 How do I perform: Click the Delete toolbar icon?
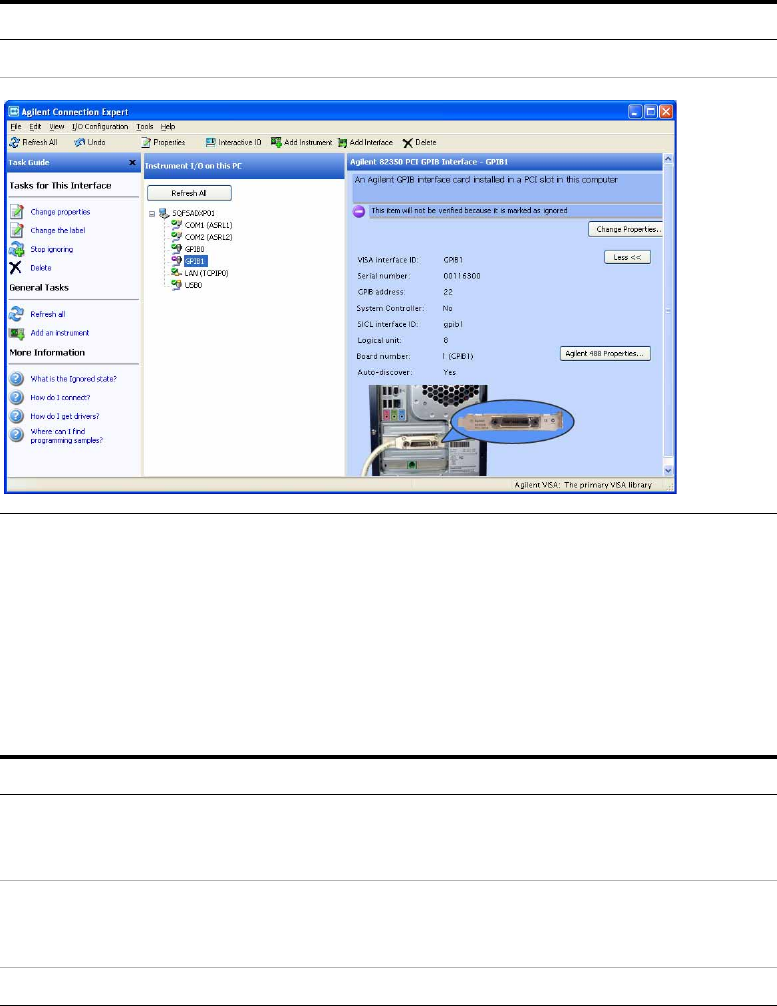[x=407, y=142]
